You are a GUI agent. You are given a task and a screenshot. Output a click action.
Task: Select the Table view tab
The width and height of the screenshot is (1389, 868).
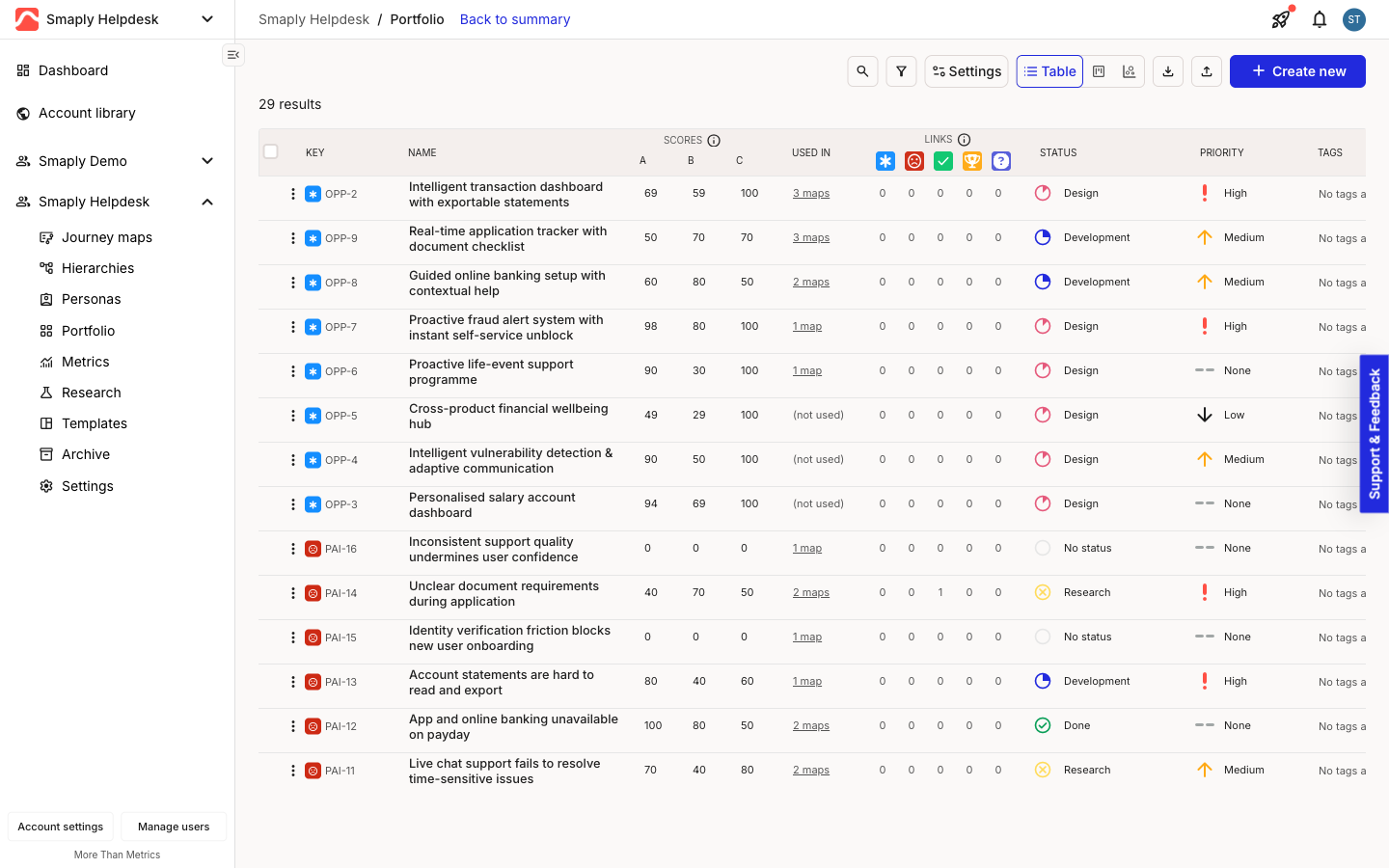(1049, 71)
